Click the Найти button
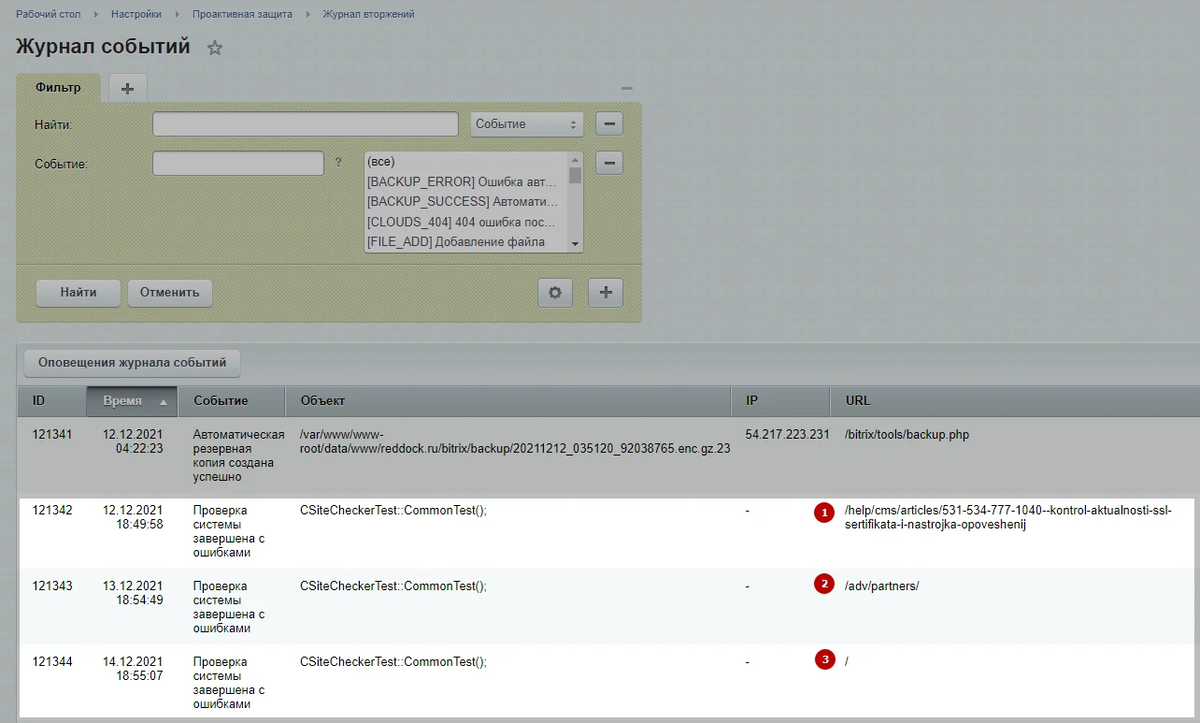Viewport: 1200px width, 723px height. pos(78,293)
